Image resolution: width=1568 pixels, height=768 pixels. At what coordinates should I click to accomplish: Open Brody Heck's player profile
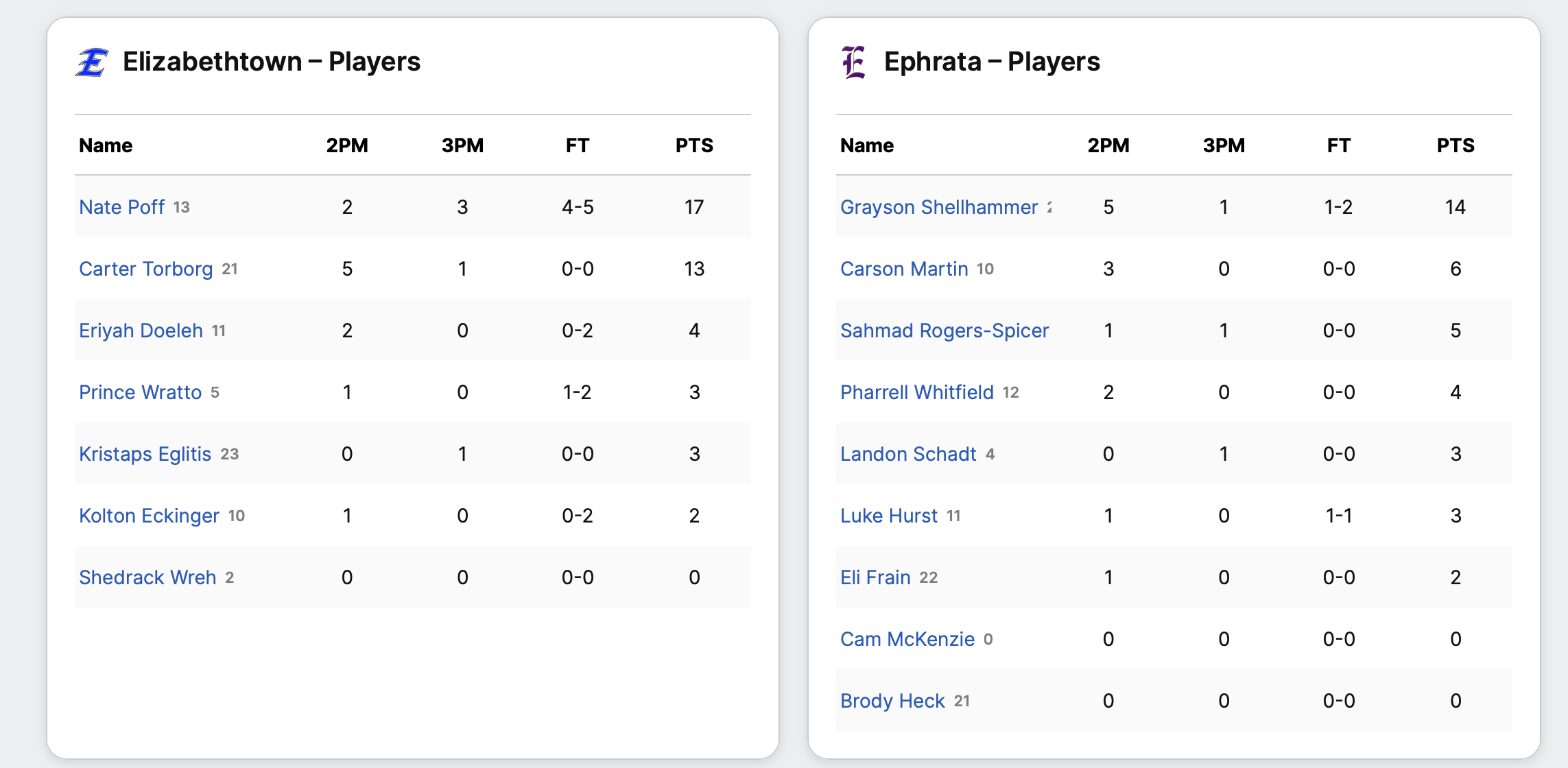[892, 701]
